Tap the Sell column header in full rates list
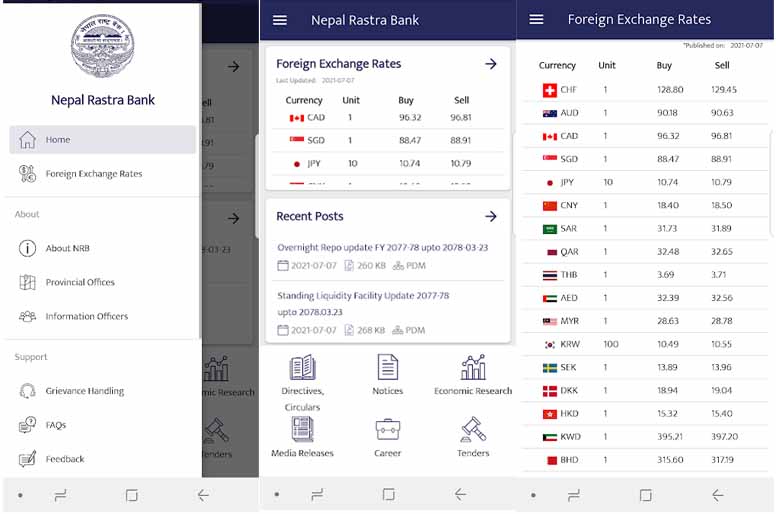 722,65
